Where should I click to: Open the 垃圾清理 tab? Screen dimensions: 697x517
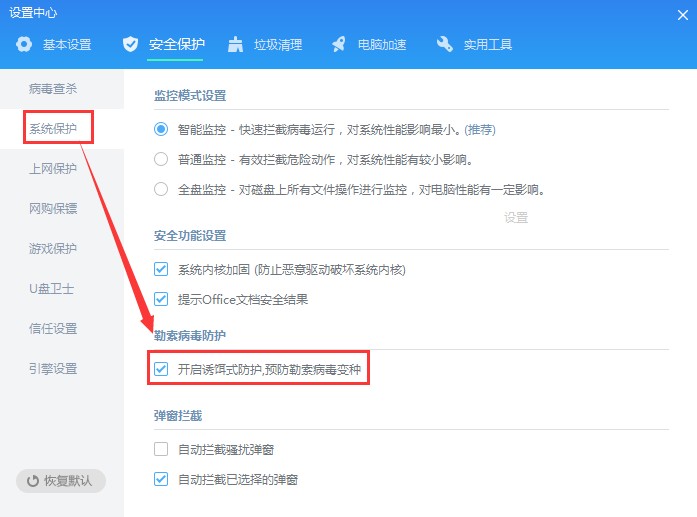tap(278, 44)
